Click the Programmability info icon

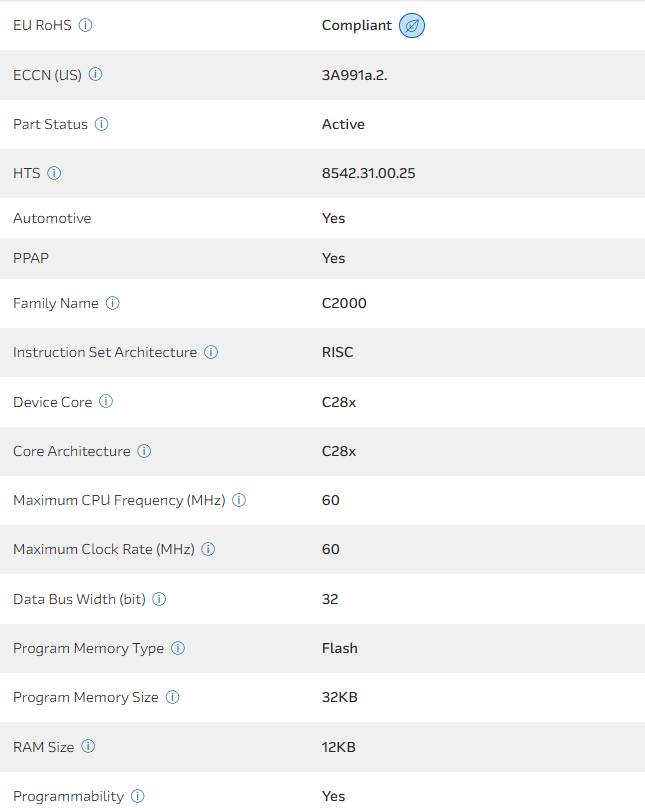tap(138, 796)
